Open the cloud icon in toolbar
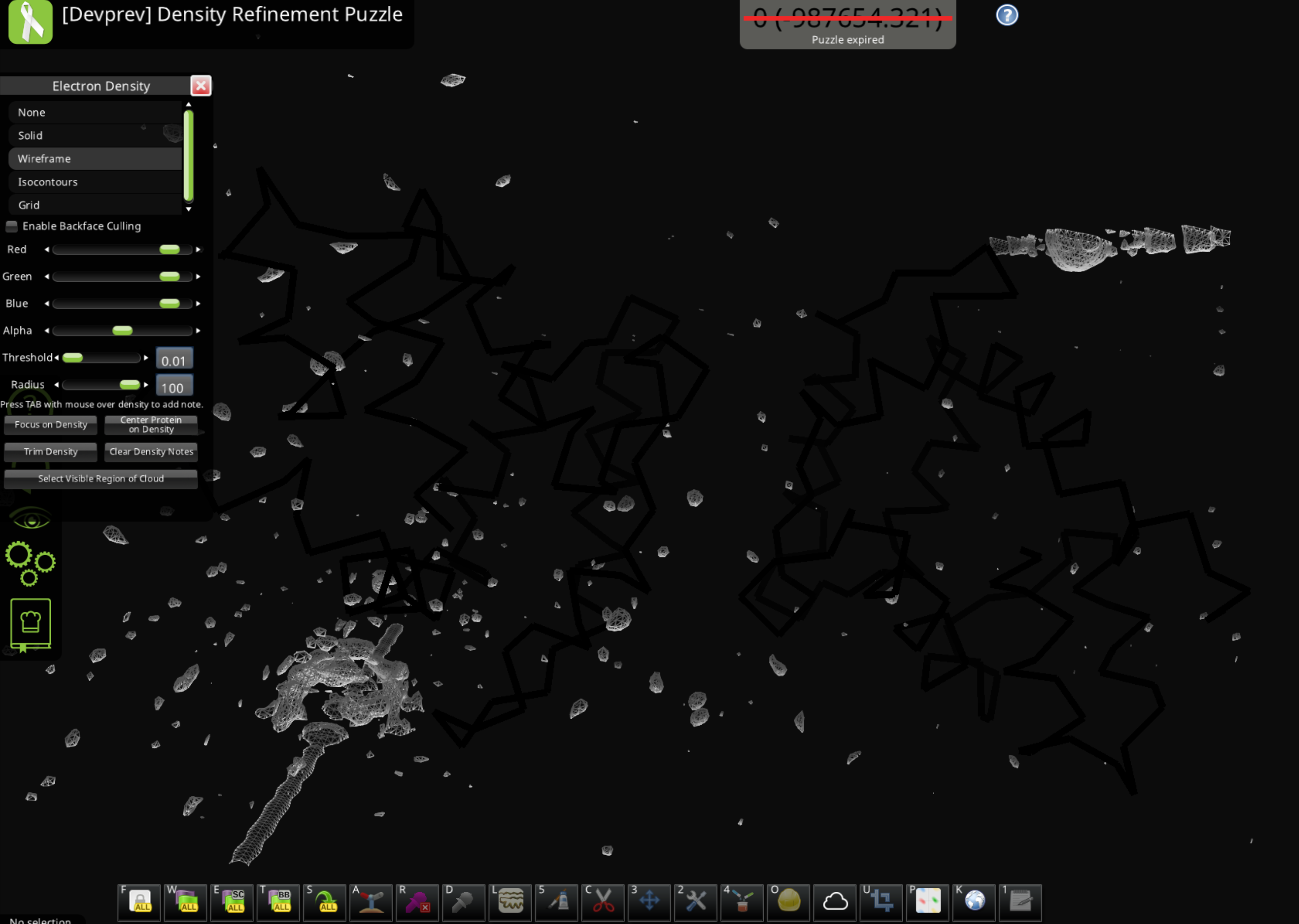1299x924 pixels. (x=835, y=901)
